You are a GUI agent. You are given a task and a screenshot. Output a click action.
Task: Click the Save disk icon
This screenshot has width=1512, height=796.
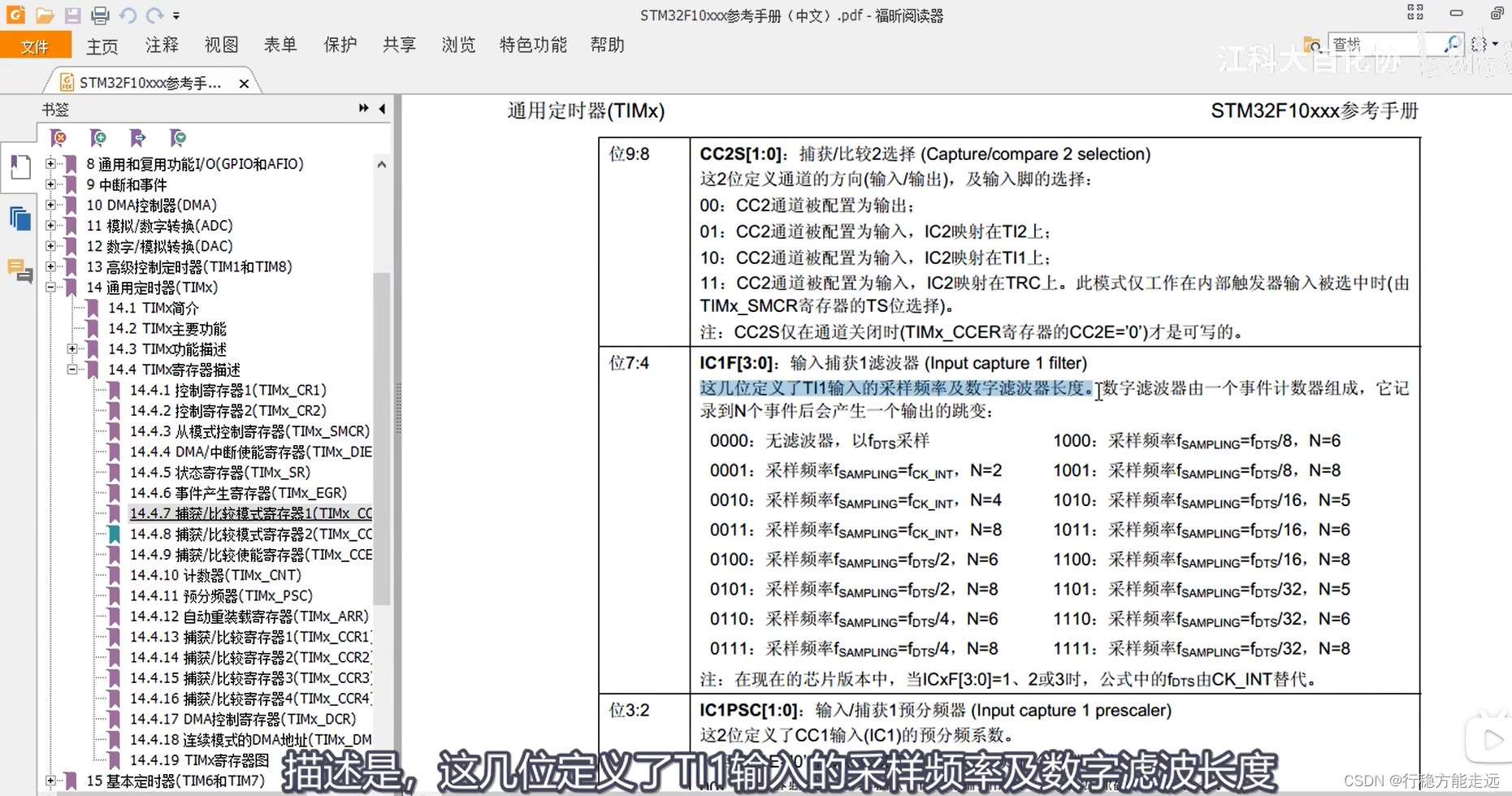[x=73, y=15]
